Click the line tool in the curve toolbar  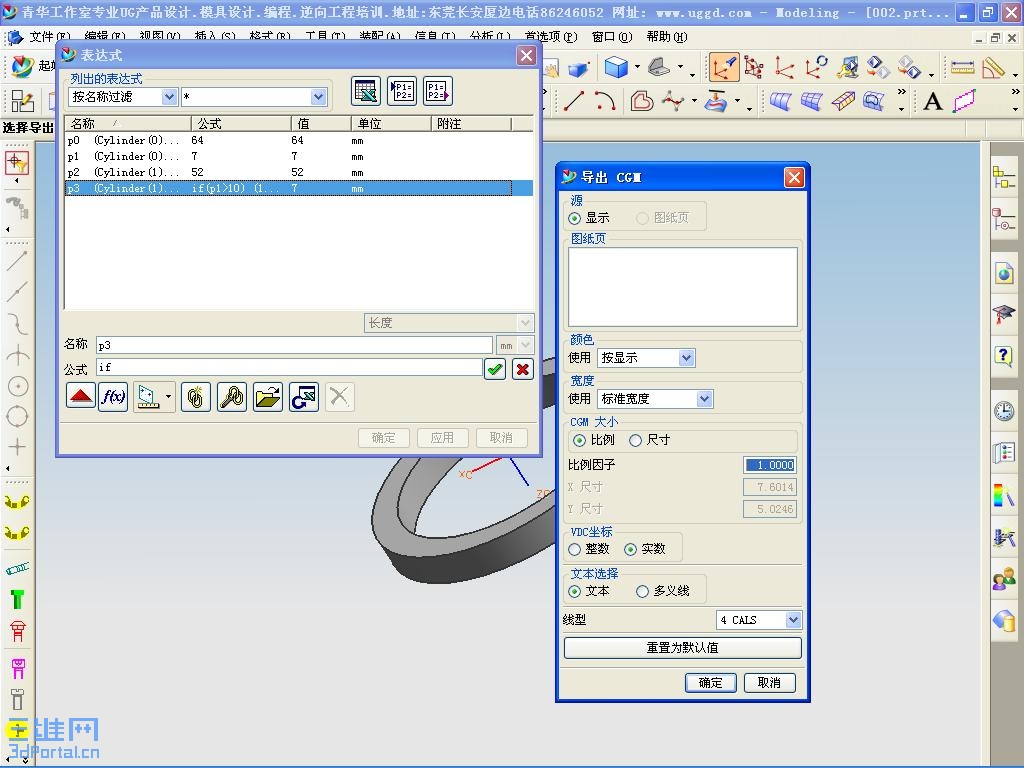click(x=573, y=101)
